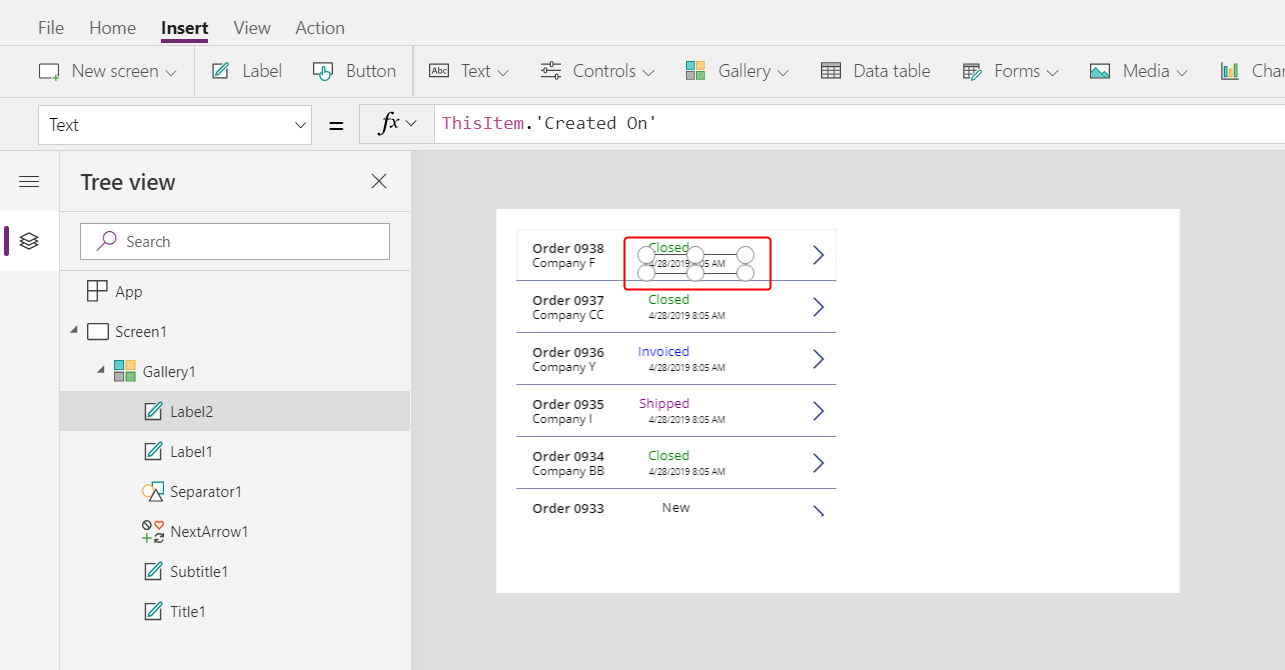Click the date label under Order 0936
This screenshot has width=1285, height=670.
point(687,367)
